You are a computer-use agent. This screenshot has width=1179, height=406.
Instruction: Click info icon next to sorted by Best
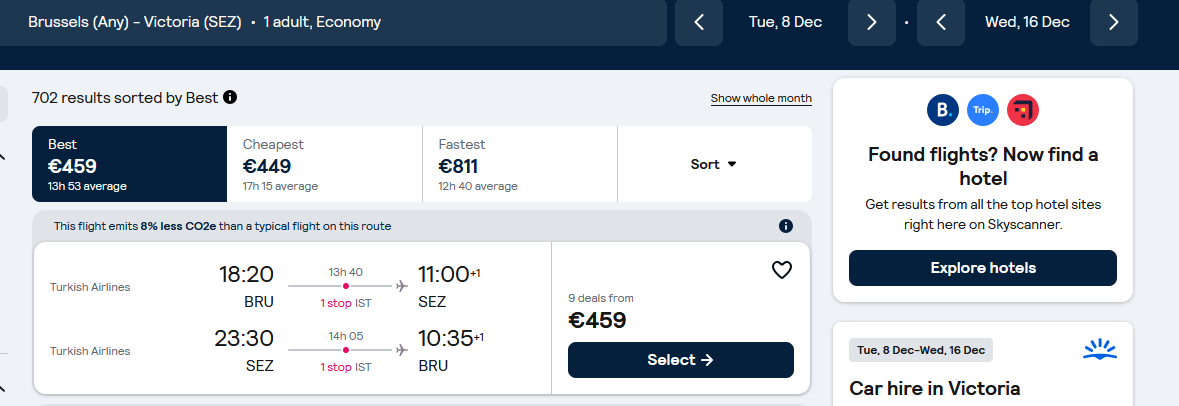click(230, 97)
